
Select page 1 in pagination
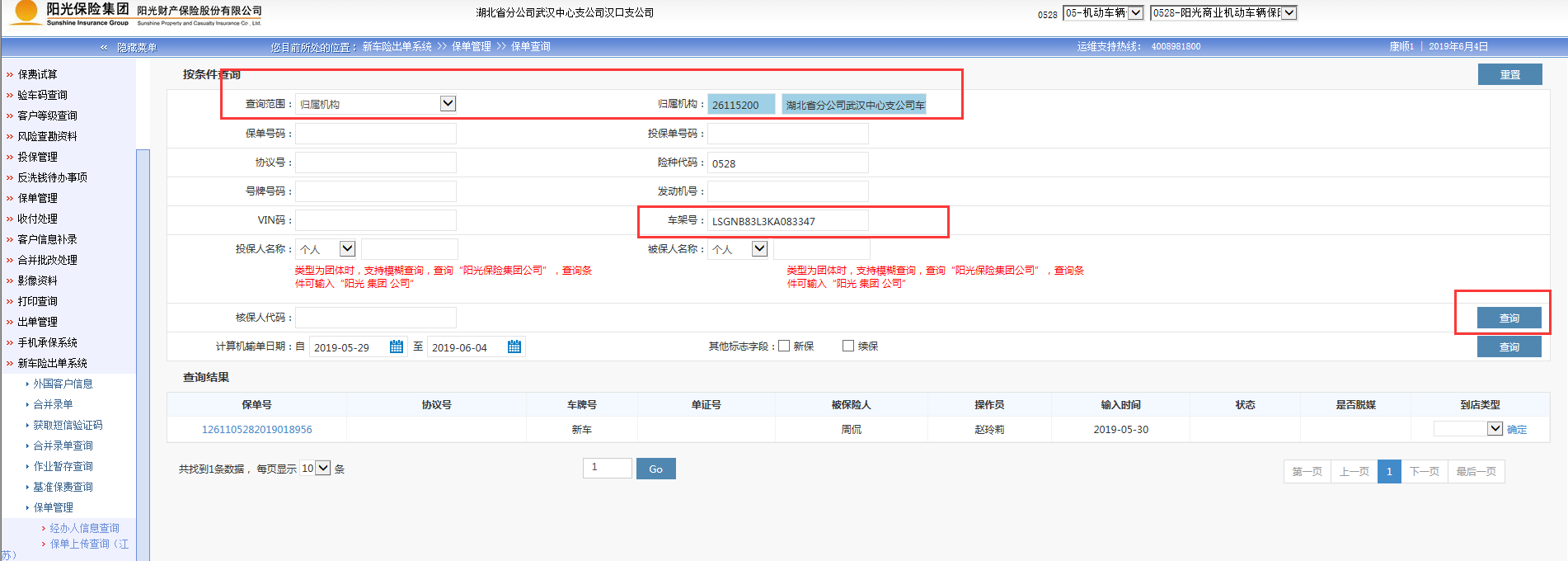tap(1389, 471)
